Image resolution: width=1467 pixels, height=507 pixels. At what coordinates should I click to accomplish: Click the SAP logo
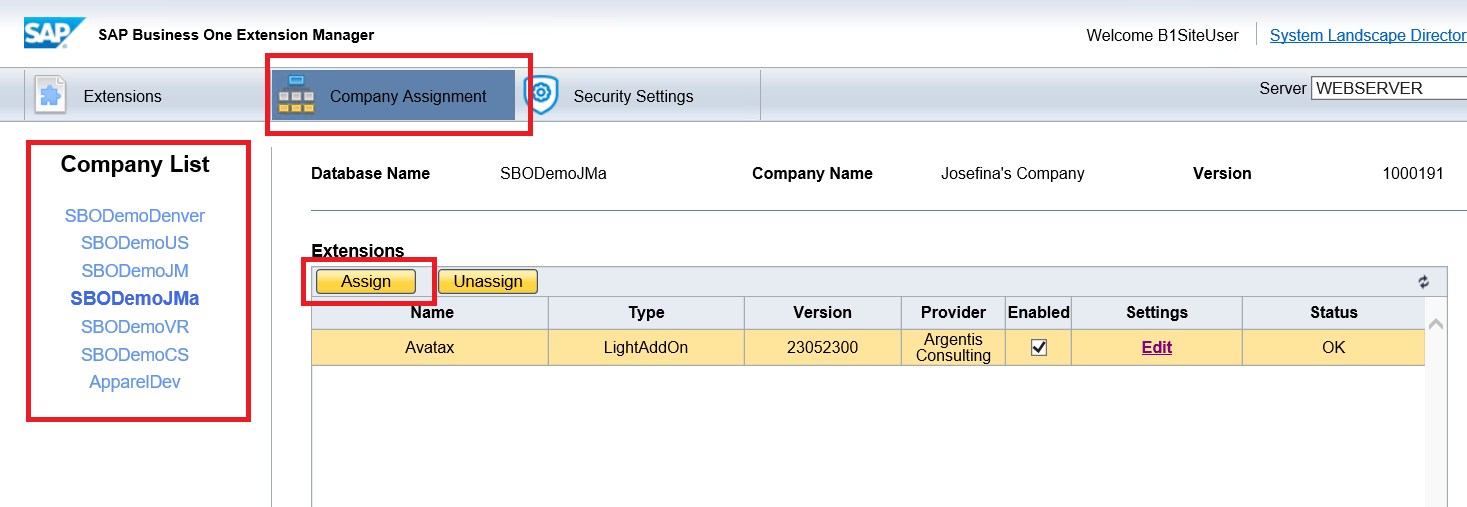54,33
